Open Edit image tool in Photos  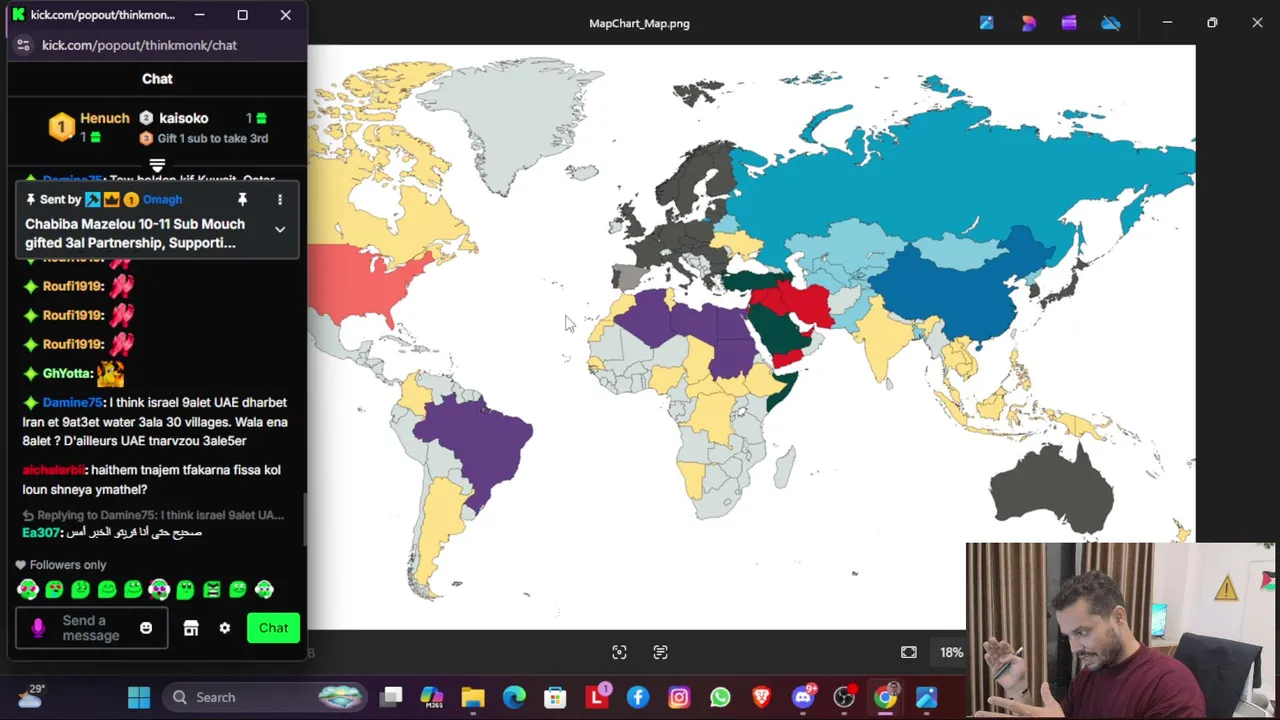click(986, 23)
